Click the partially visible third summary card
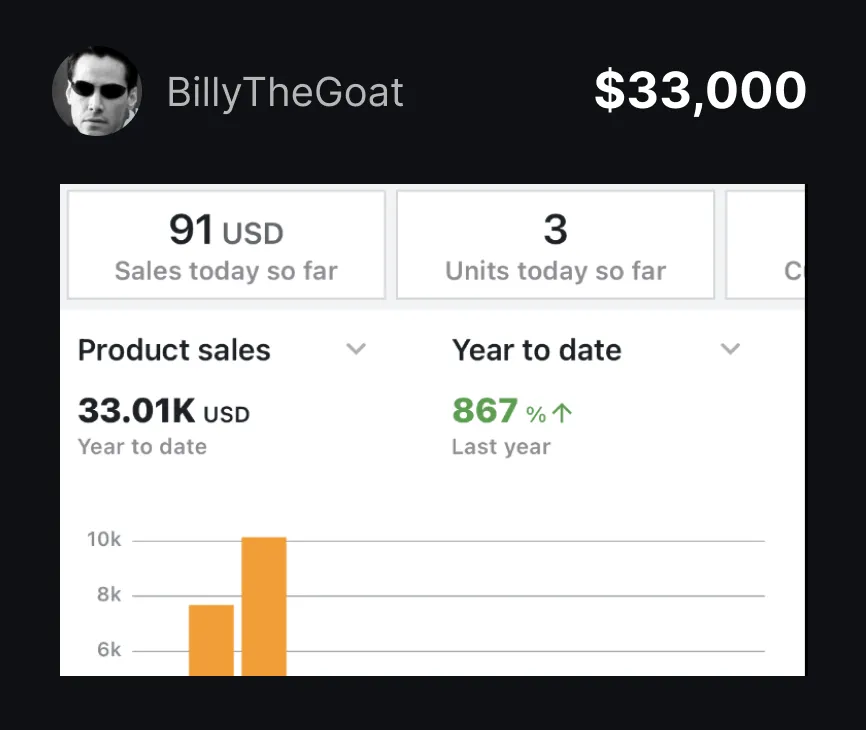The image size is (866, 730). 766,245
